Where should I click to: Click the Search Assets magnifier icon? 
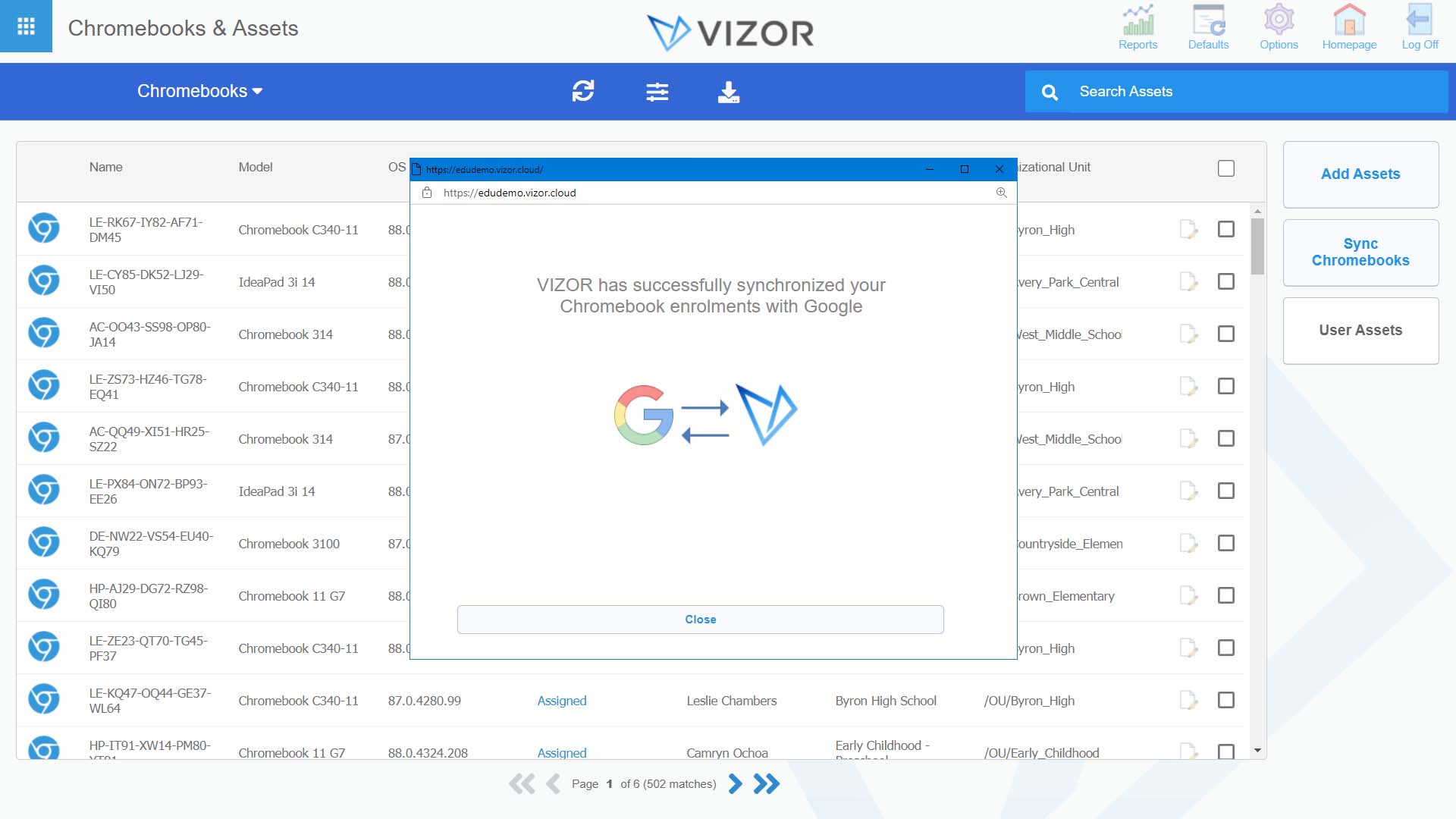coord(1050,92)
